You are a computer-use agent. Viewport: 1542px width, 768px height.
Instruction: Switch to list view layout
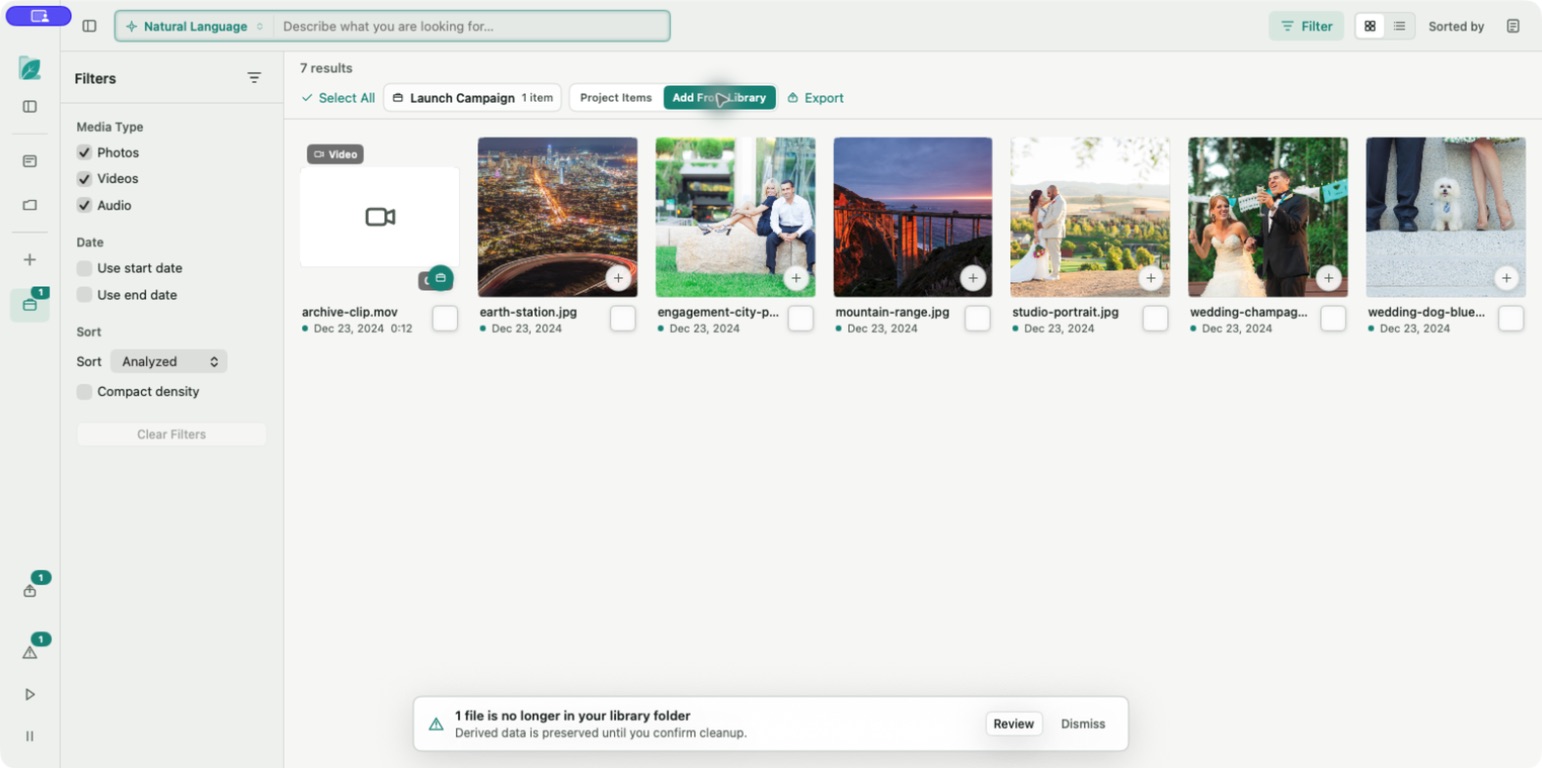1399,26
